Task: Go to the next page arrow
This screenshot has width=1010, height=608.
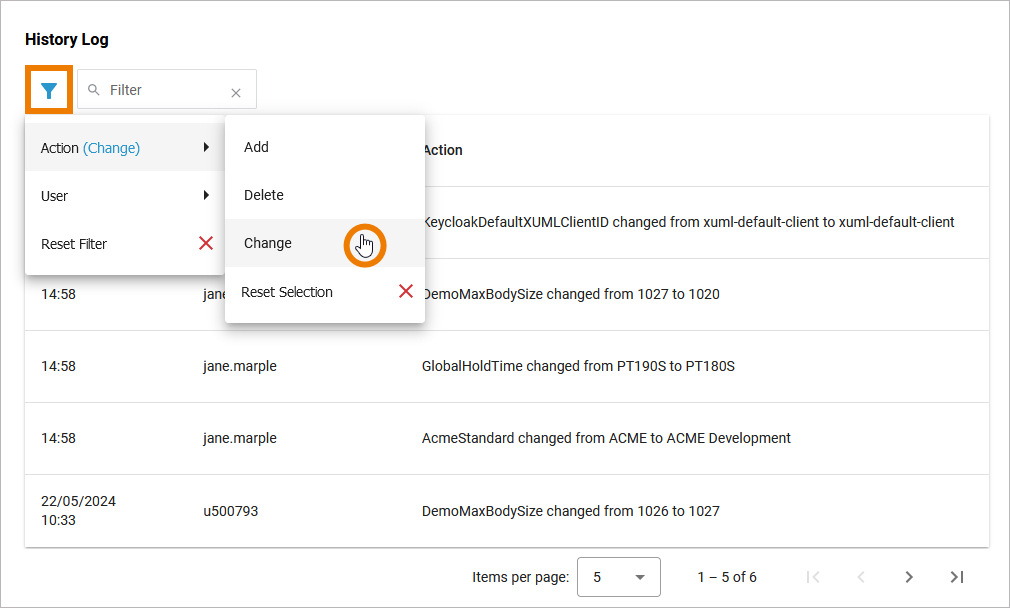Action: 909,577
